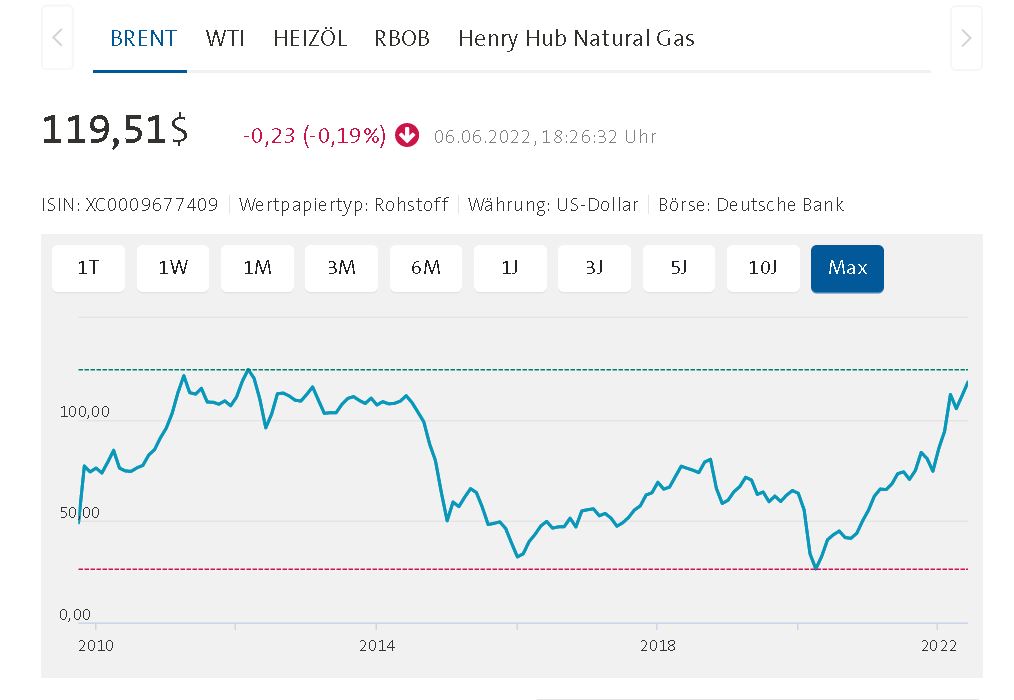Screen dimensions: 1014x700
Task: Choose the Max time range
Action: pos(847,268)
